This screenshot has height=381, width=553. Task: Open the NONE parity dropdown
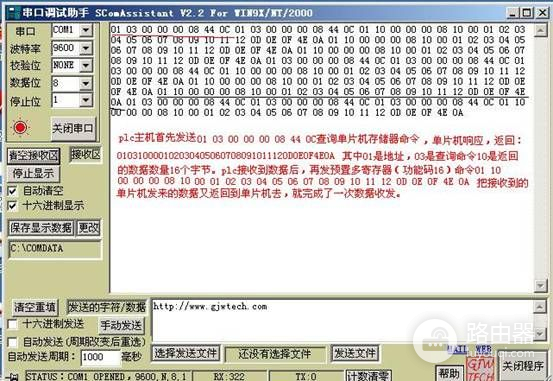[86, 65]
